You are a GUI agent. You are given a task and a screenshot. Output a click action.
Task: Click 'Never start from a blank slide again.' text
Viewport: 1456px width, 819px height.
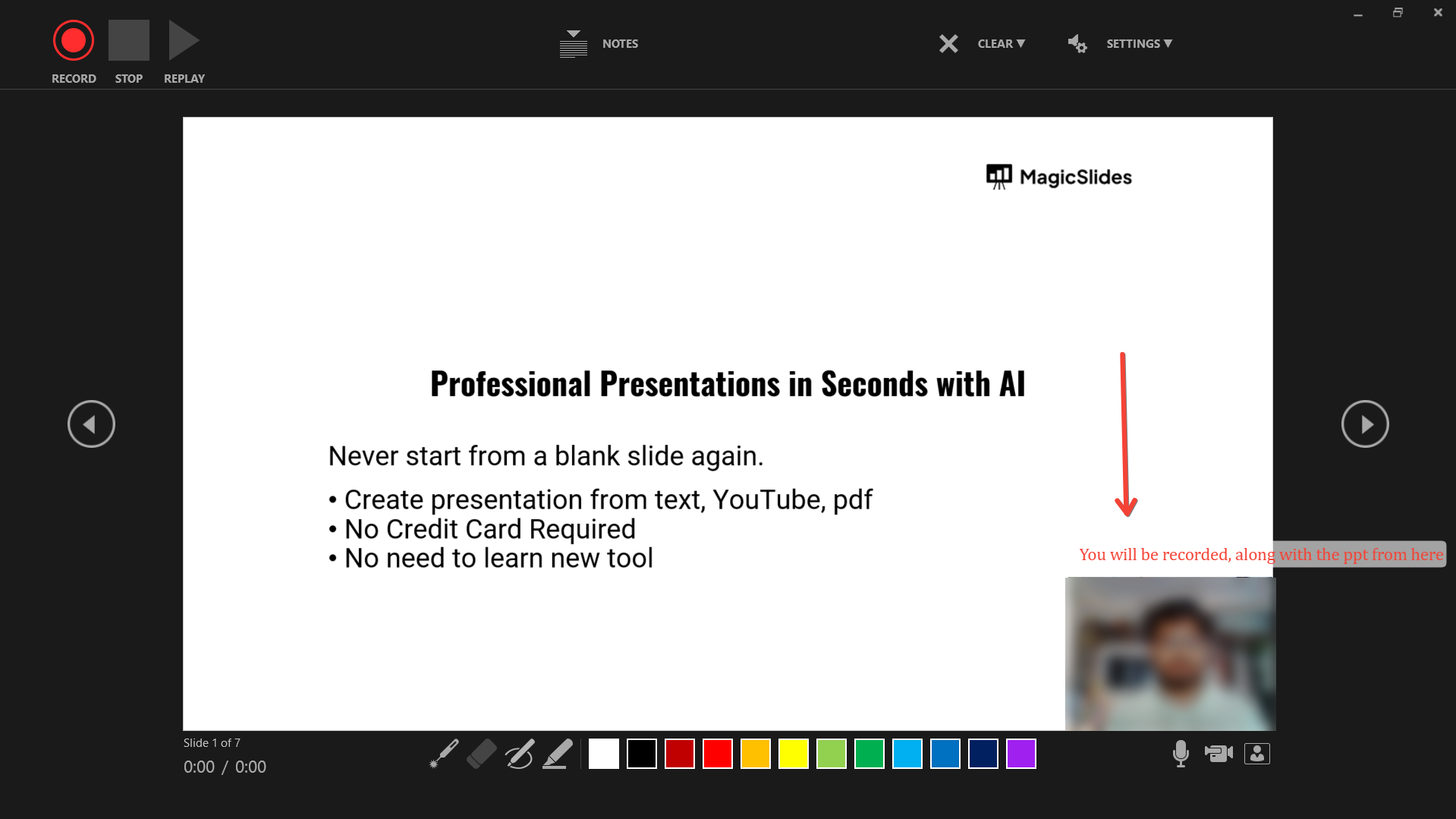546,456
